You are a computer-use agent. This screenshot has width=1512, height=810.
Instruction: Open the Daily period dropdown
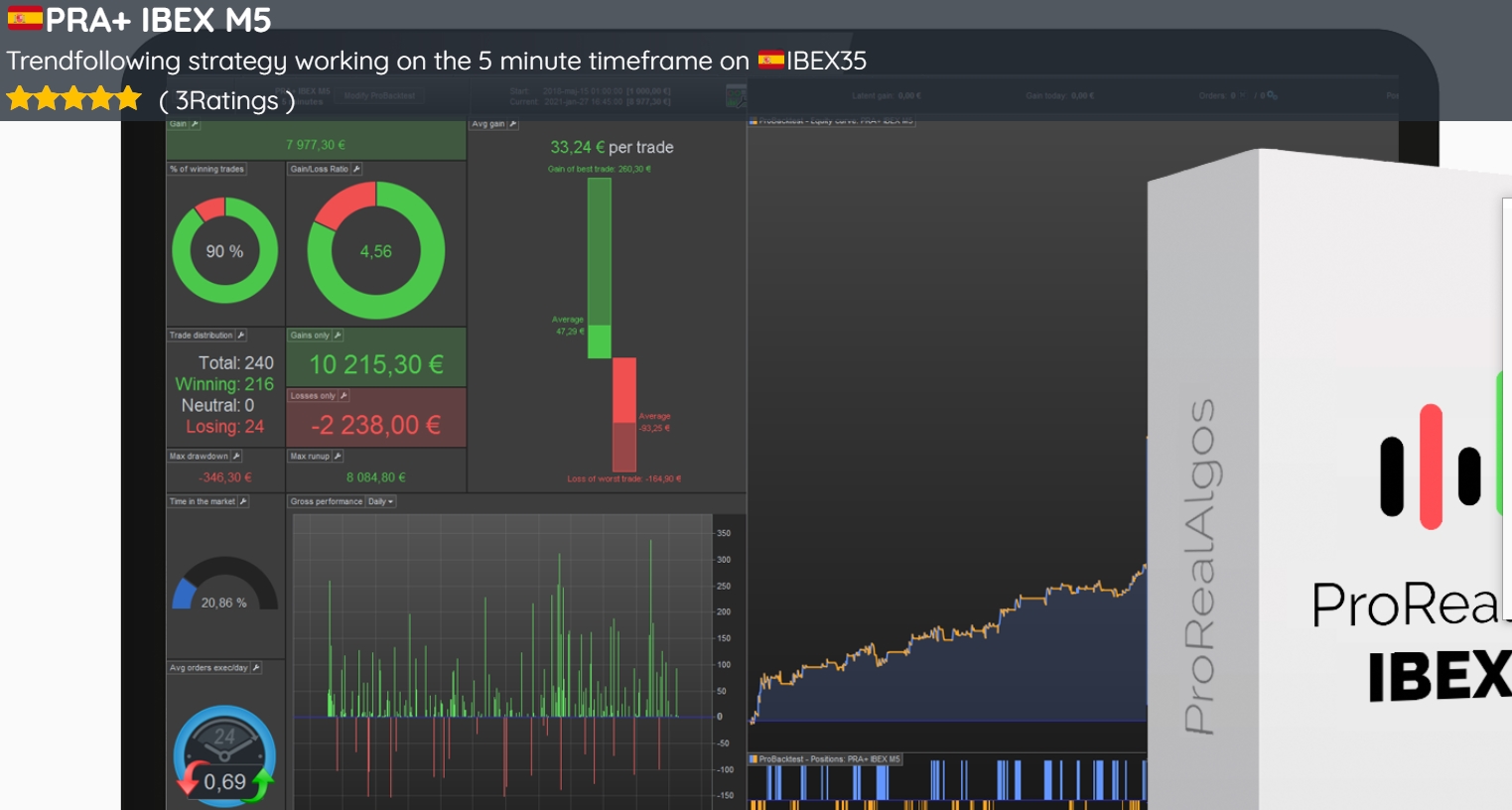click(x=381, y=501)
